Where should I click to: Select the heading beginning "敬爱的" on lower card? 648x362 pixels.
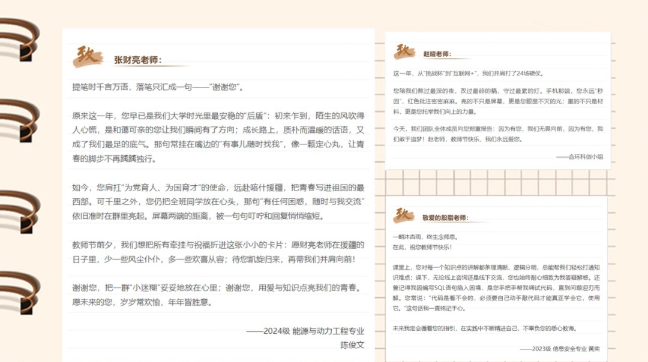point(445,218)
